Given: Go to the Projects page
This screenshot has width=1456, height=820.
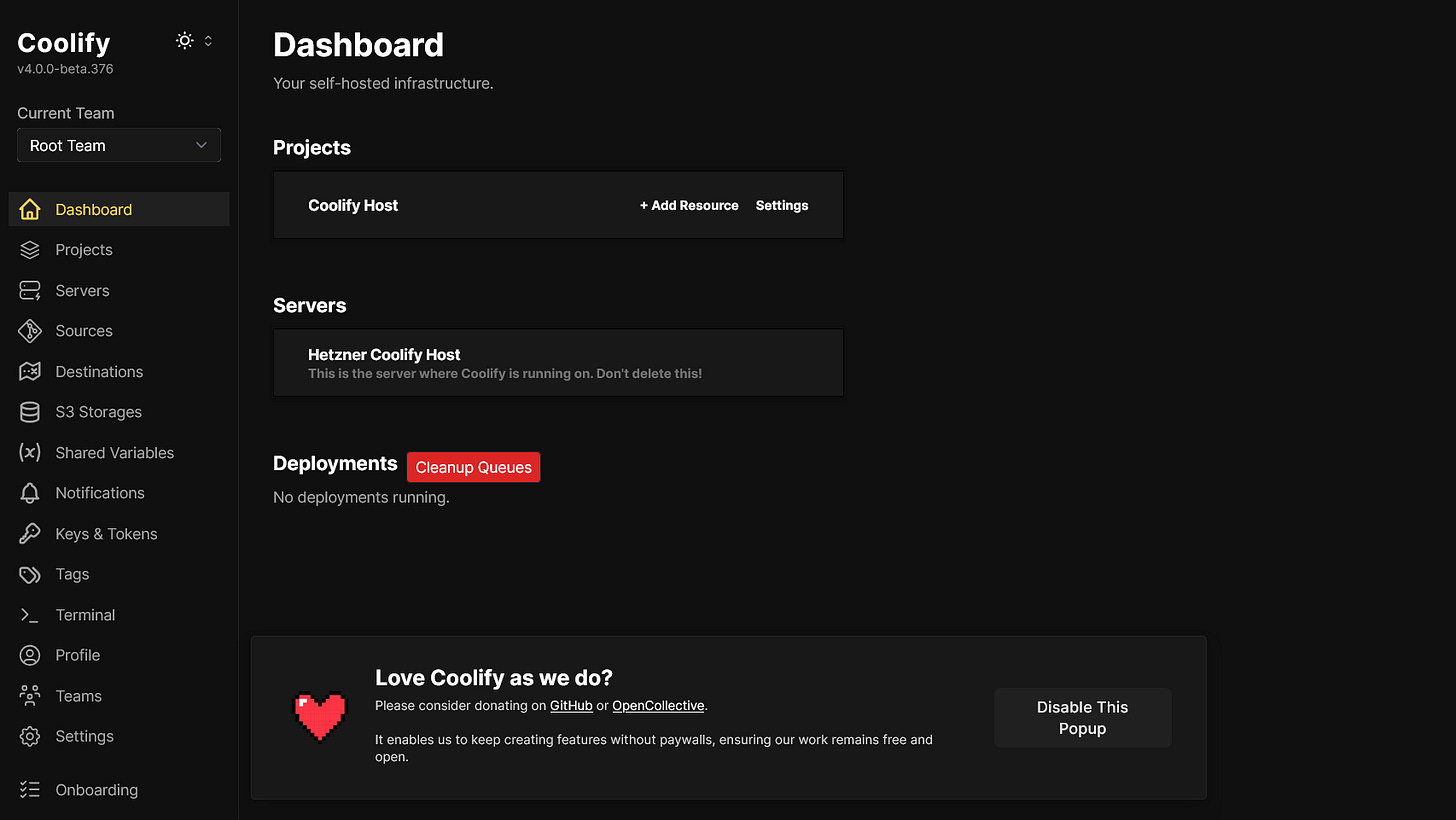Looking at the screenshot, I should pos(81,249).
